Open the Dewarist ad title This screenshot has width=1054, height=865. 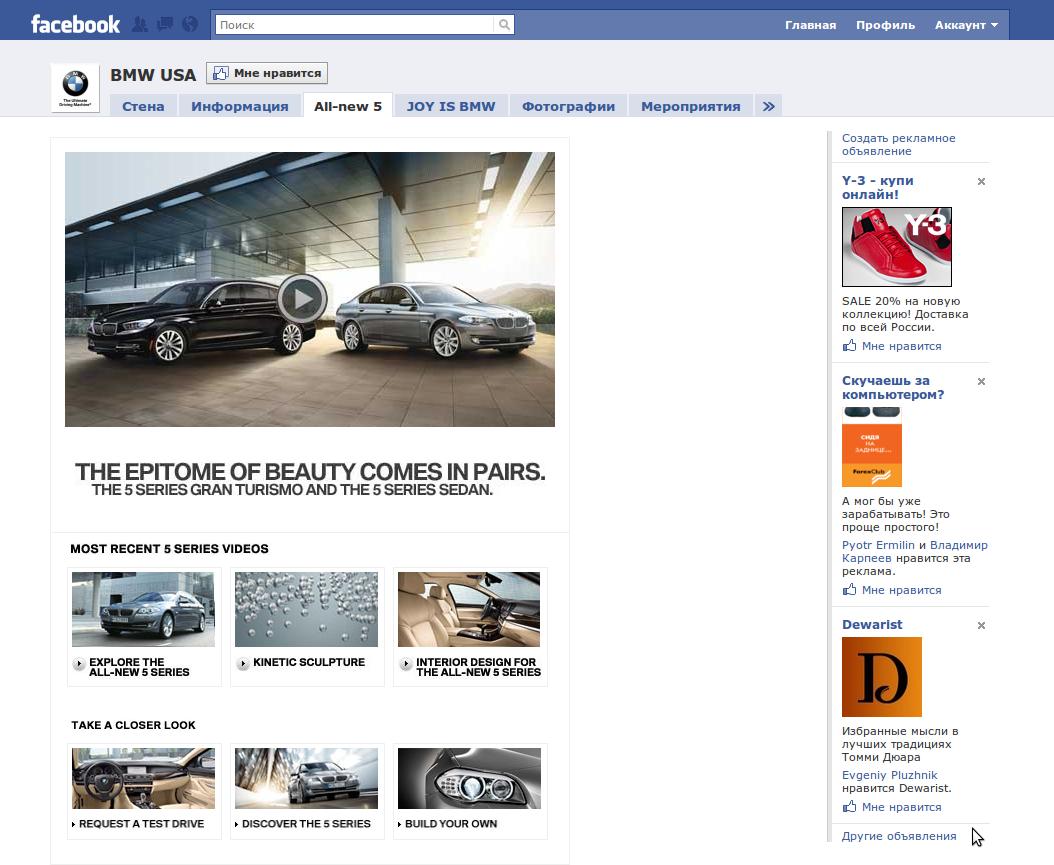[872, 624]
